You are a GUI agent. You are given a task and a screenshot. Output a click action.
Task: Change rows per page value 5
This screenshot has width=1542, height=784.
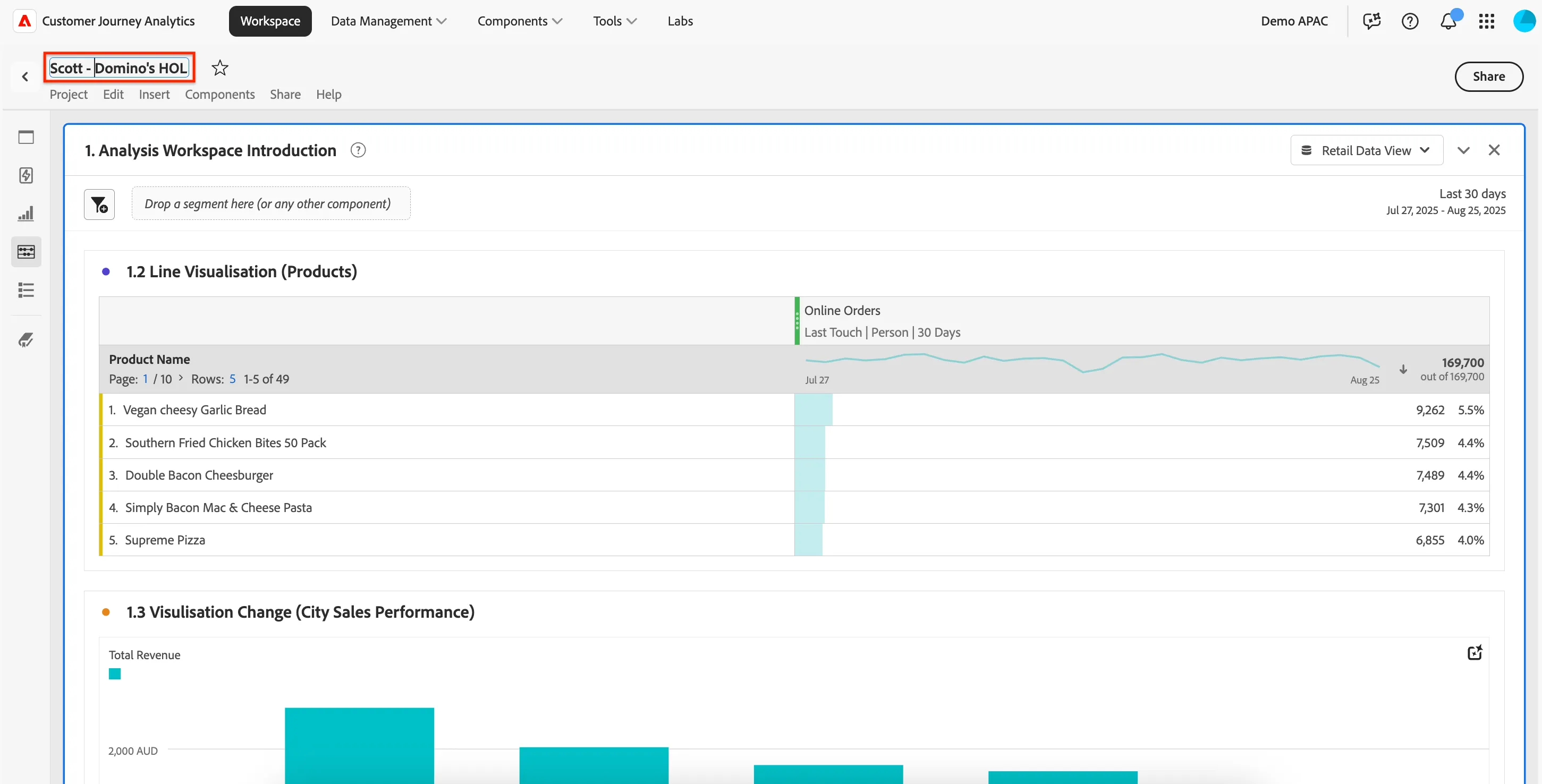click(232, 379)
